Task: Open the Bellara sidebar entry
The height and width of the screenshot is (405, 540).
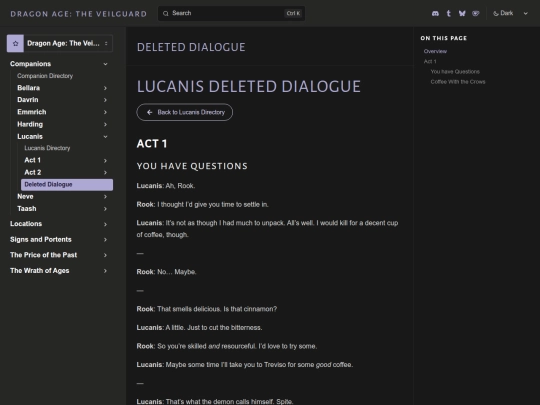Action: (29, 88)
